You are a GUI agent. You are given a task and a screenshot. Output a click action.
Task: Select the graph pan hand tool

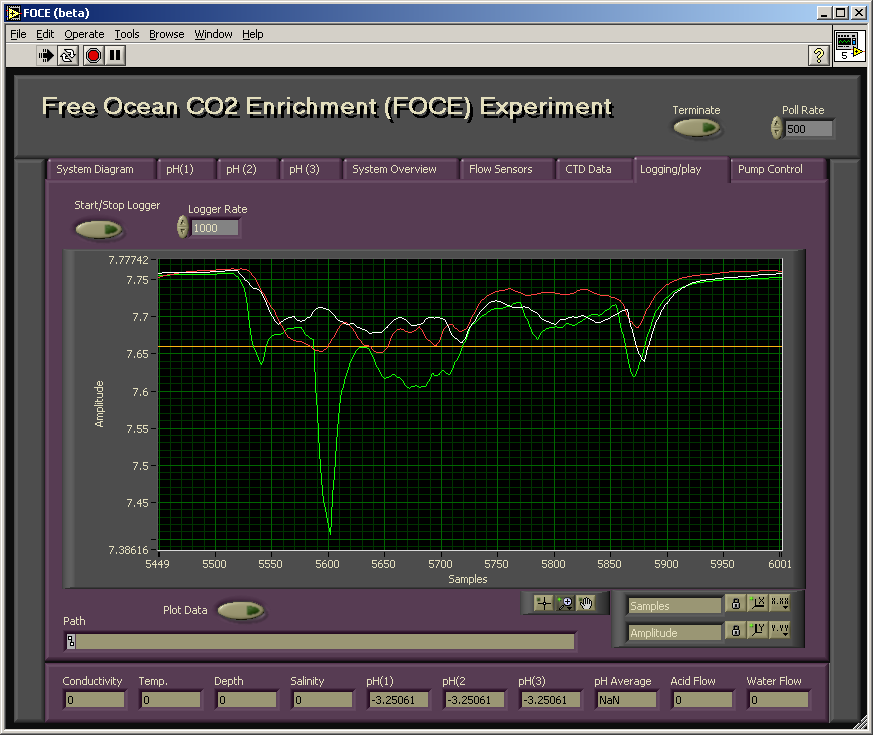pyautogui.click(x=586, y=603)
